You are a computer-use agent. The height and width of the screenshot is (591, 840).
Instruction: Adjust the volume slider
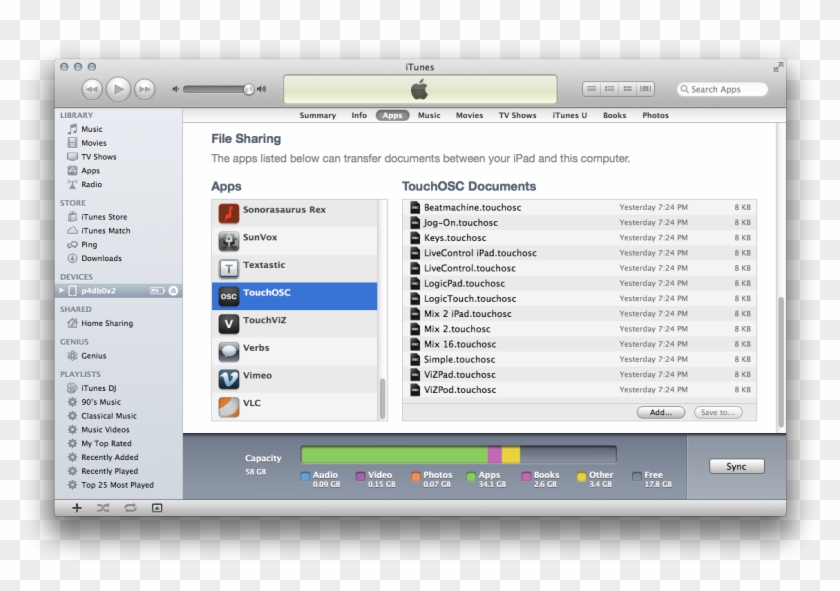(x=248, y=89)
